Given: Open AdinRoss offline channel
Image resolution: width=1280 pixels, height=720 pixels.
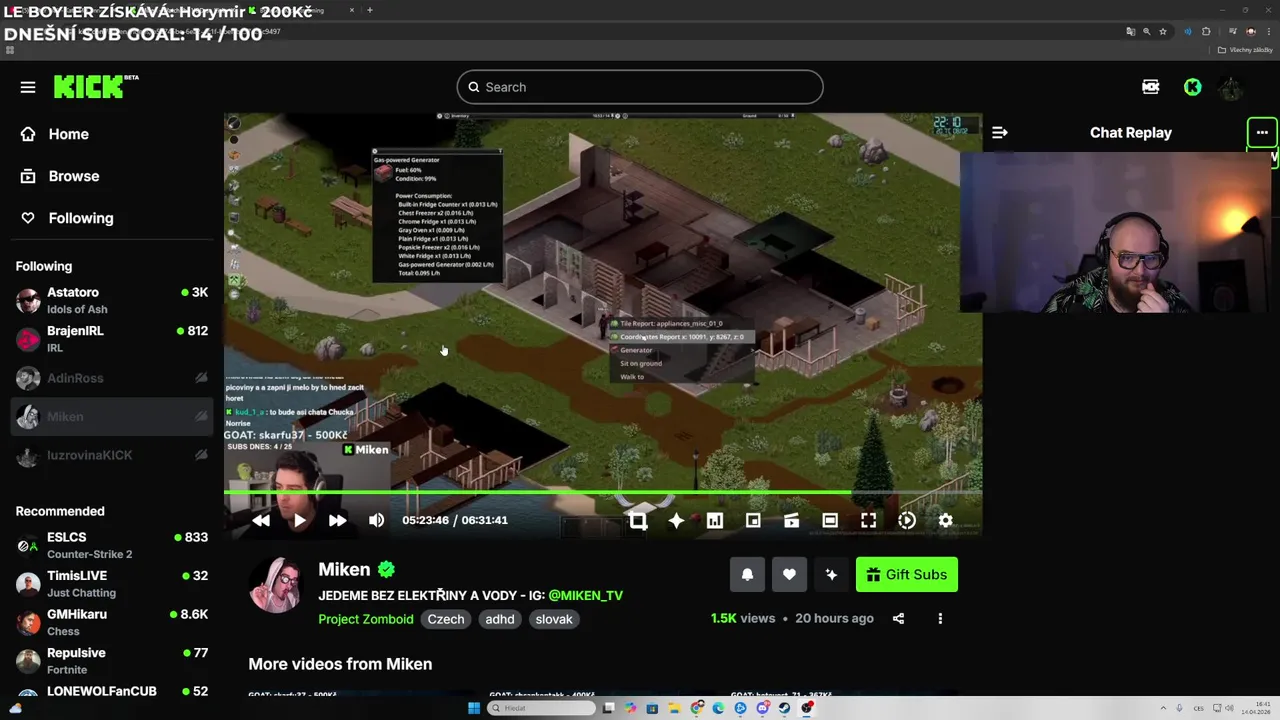Looking at the screenshot, I should (x=112, y=378).
